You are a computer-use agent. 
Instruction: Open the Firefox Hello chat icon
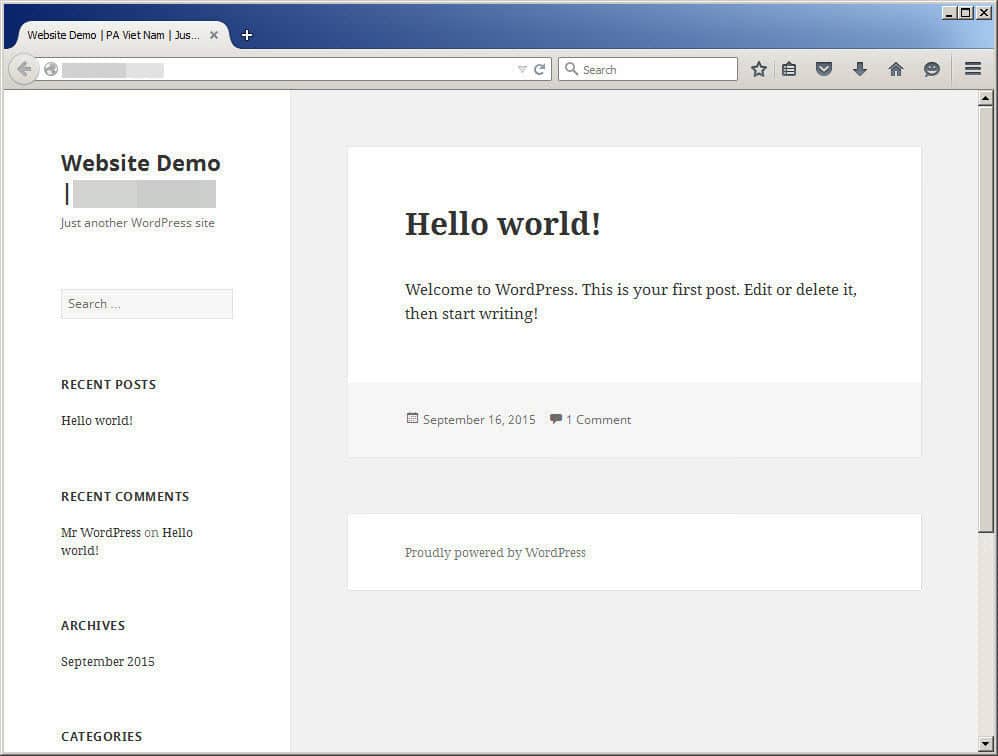pyautogui.click(x=932, y=69)
